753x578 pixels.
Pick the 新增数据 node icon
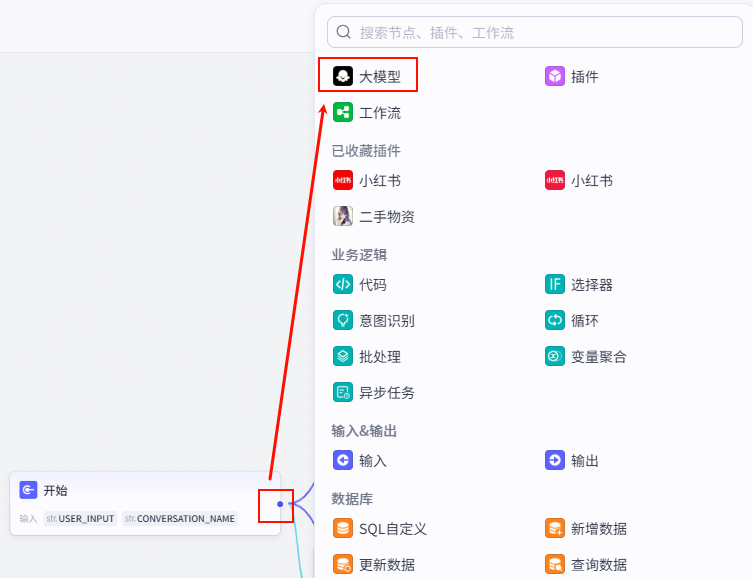[555, 529]
